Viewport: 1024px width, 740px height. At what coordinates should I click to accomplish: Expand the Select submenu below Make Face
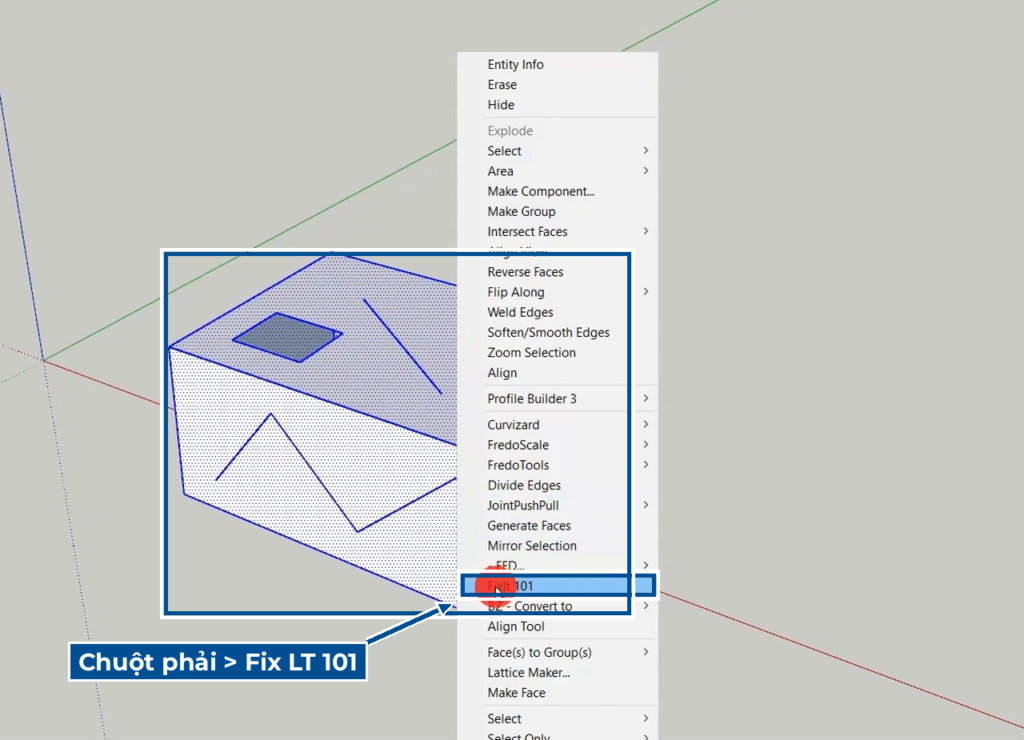click(557, 718)
